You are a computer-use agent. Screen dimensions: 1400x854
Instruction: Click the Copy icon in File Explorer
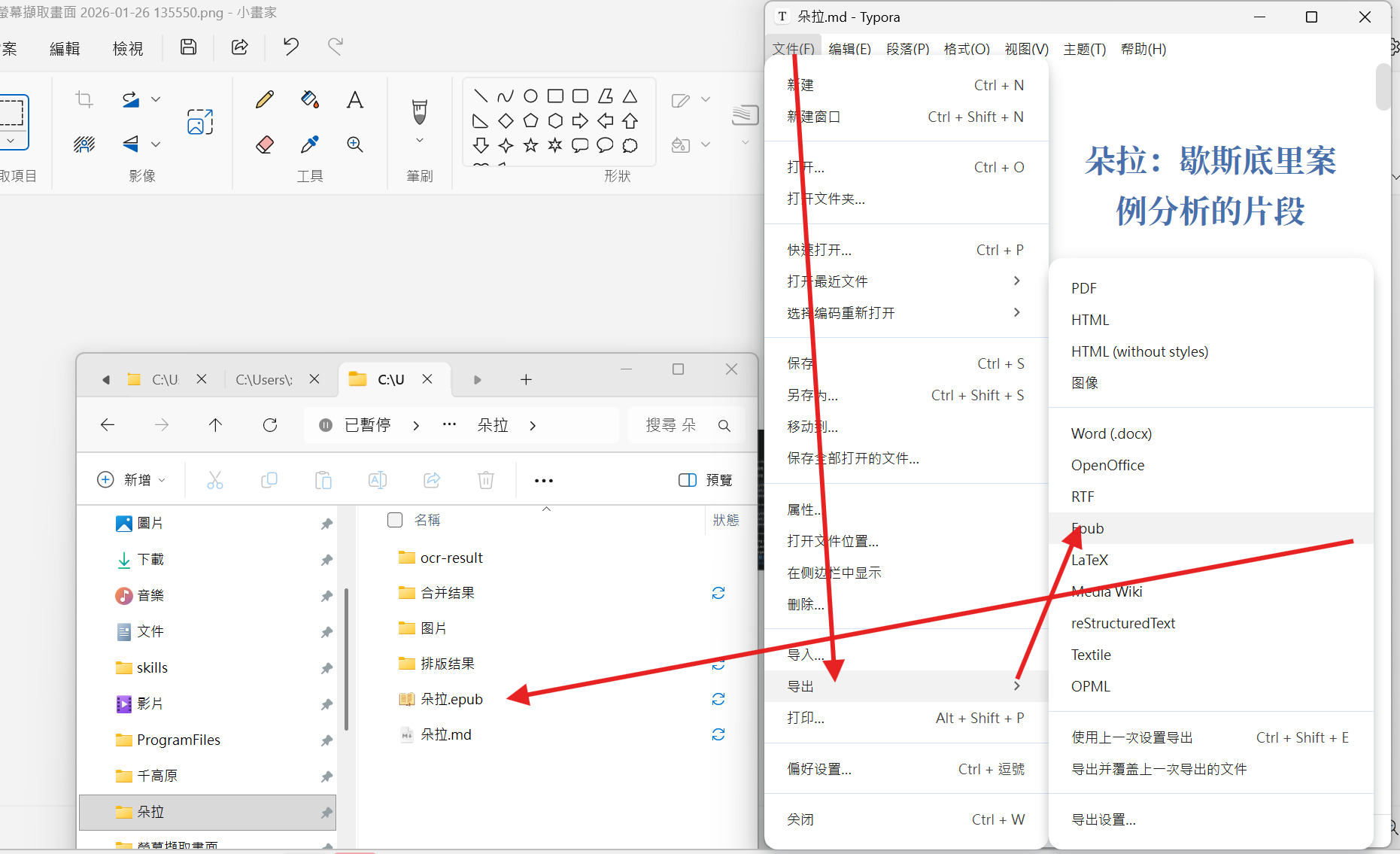pyautogui.click(x=269, y=480)
